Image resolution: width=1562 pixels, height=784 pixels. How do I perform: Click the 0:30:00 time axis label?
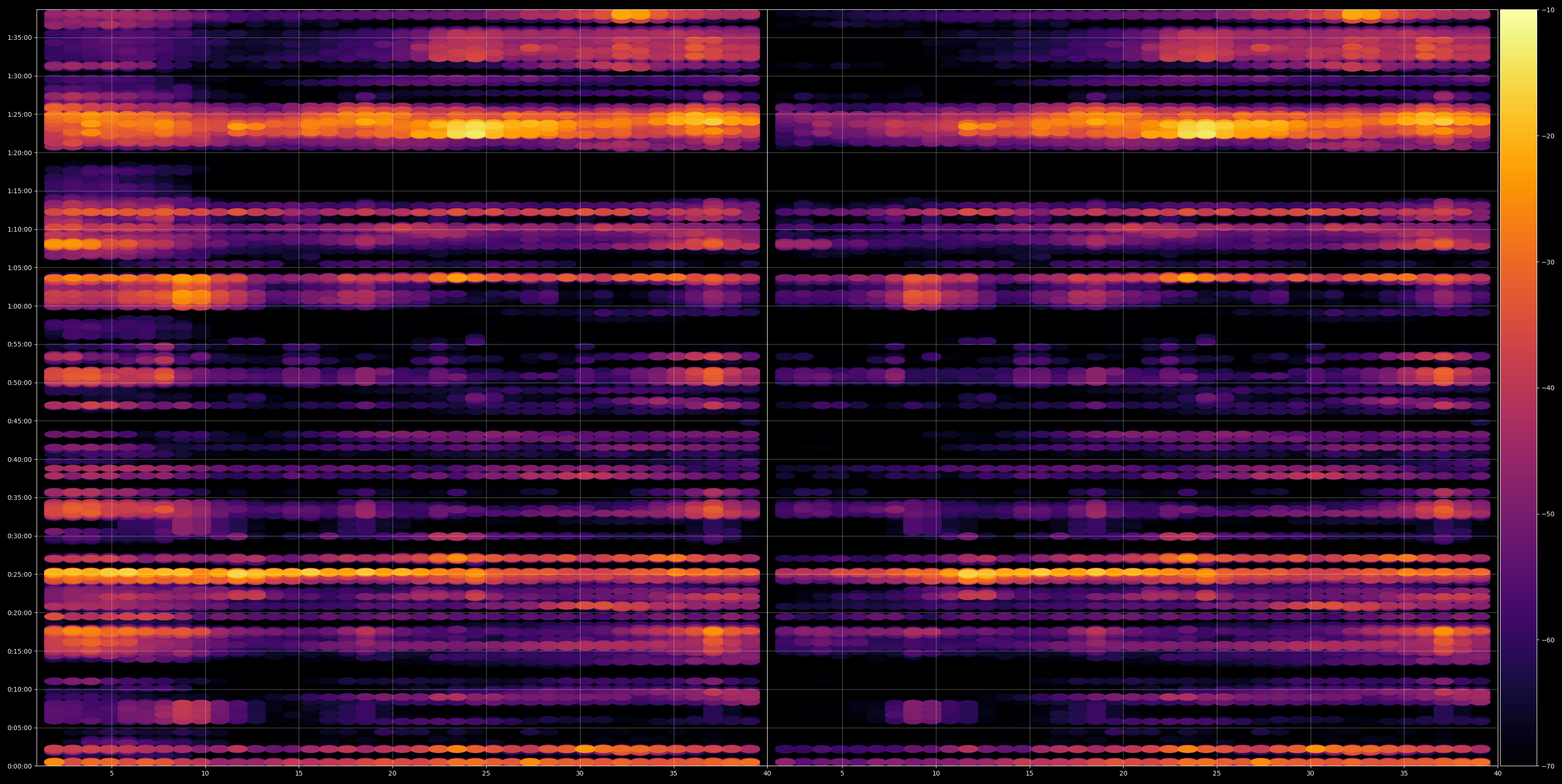point(19,536)
